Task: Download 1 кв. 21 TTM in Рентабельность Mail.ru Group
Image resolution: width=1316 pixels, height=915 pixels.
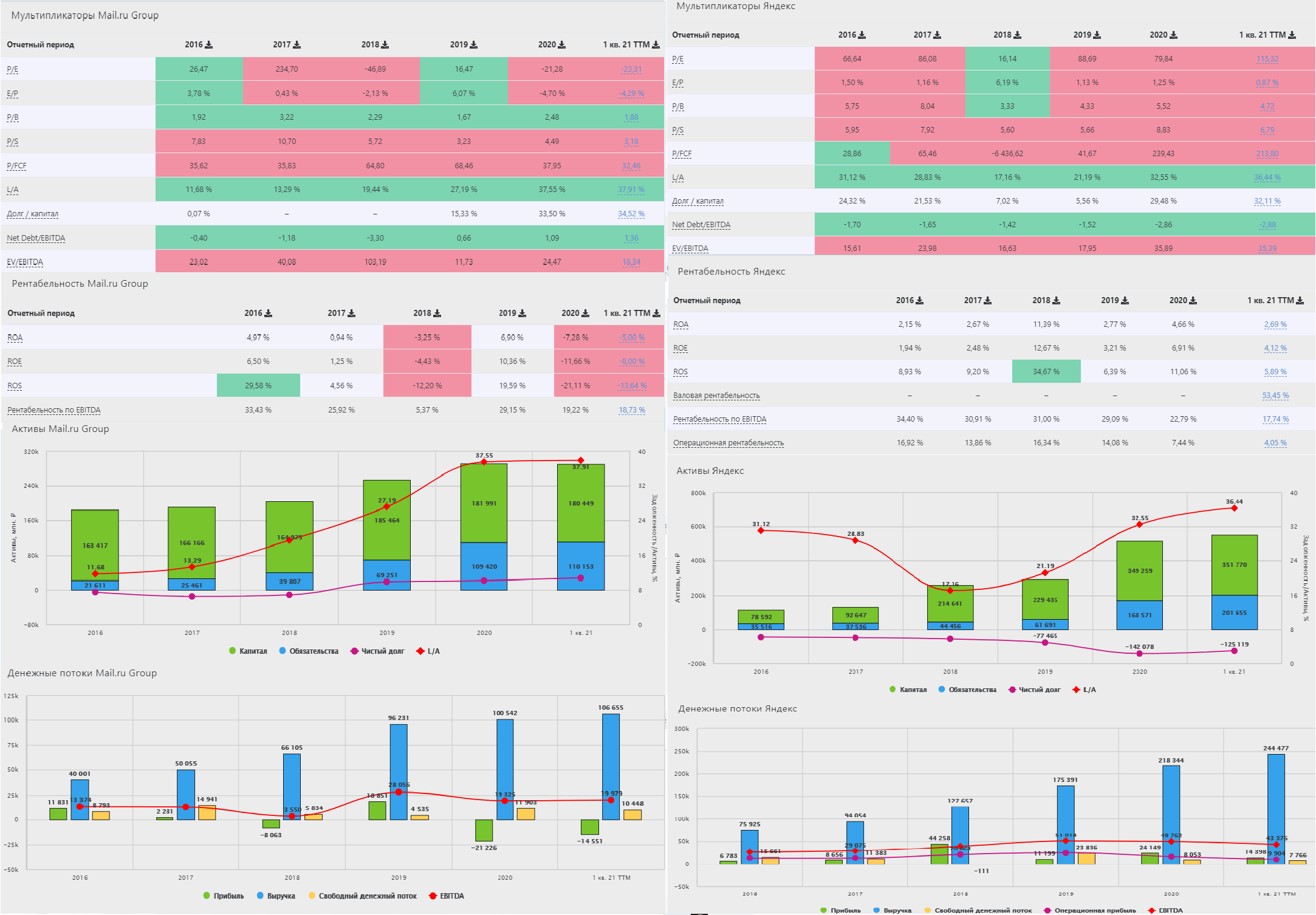Action: [x=656, y=314]
